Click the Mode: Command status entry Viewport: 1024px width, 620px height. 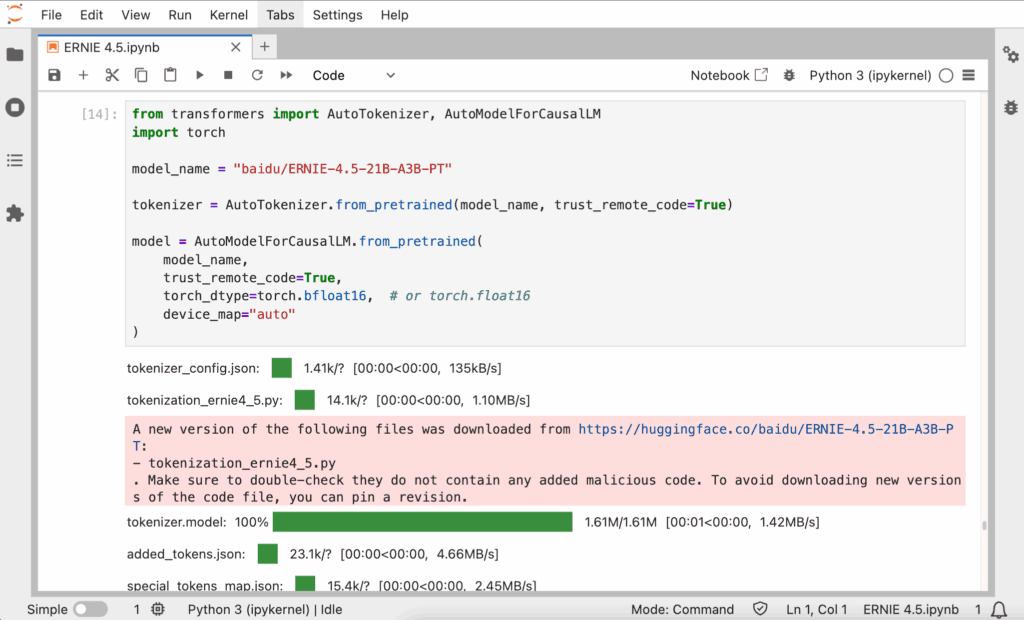(x=682, y=609)
